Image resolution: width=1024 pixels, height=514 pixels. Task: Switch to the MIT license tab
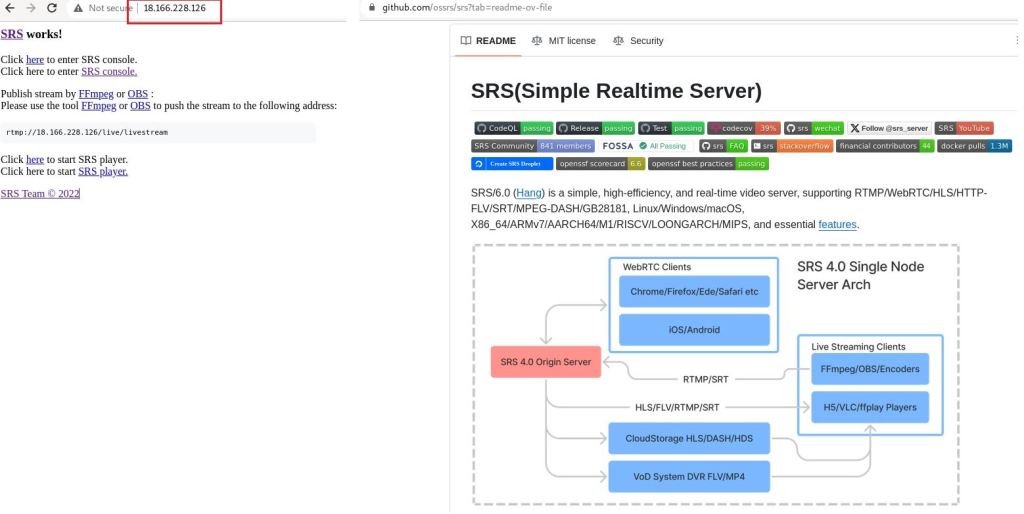pos(563,41)
